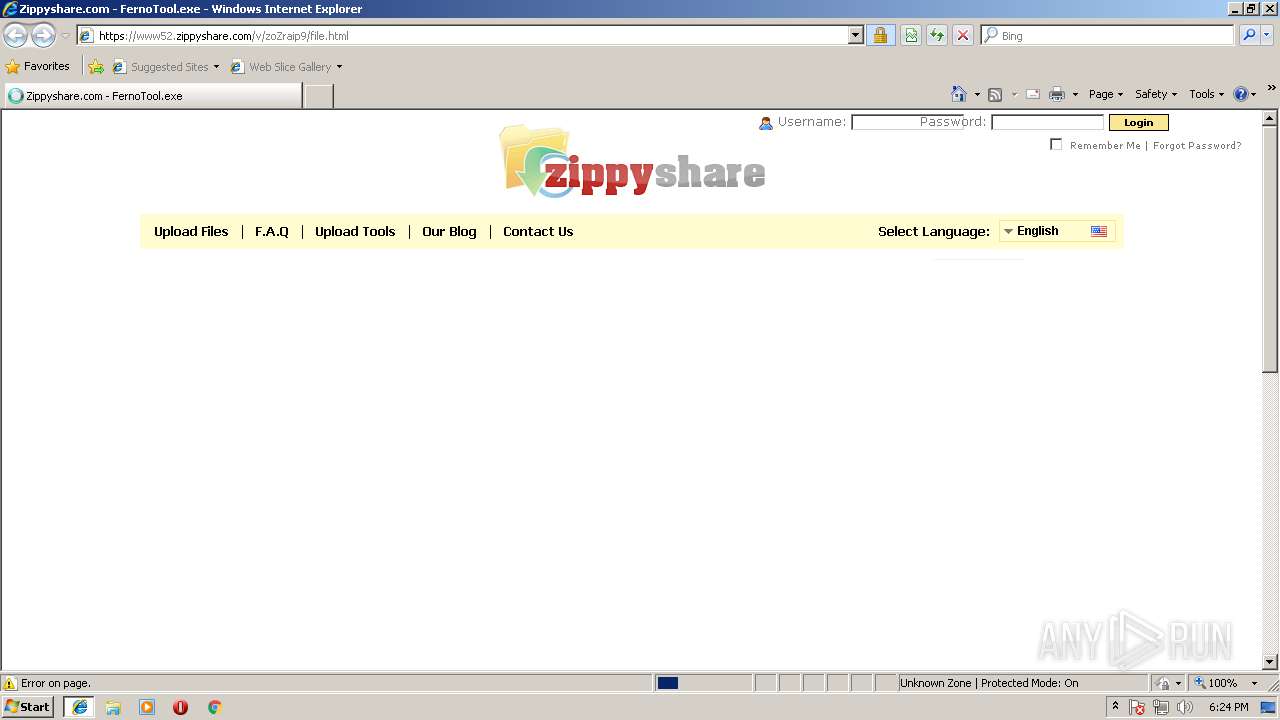Image resolution: width=1280 pixels, height=720 pixels.
Task: Open Internet Explorer from taskbar
Action: point(80,707)
